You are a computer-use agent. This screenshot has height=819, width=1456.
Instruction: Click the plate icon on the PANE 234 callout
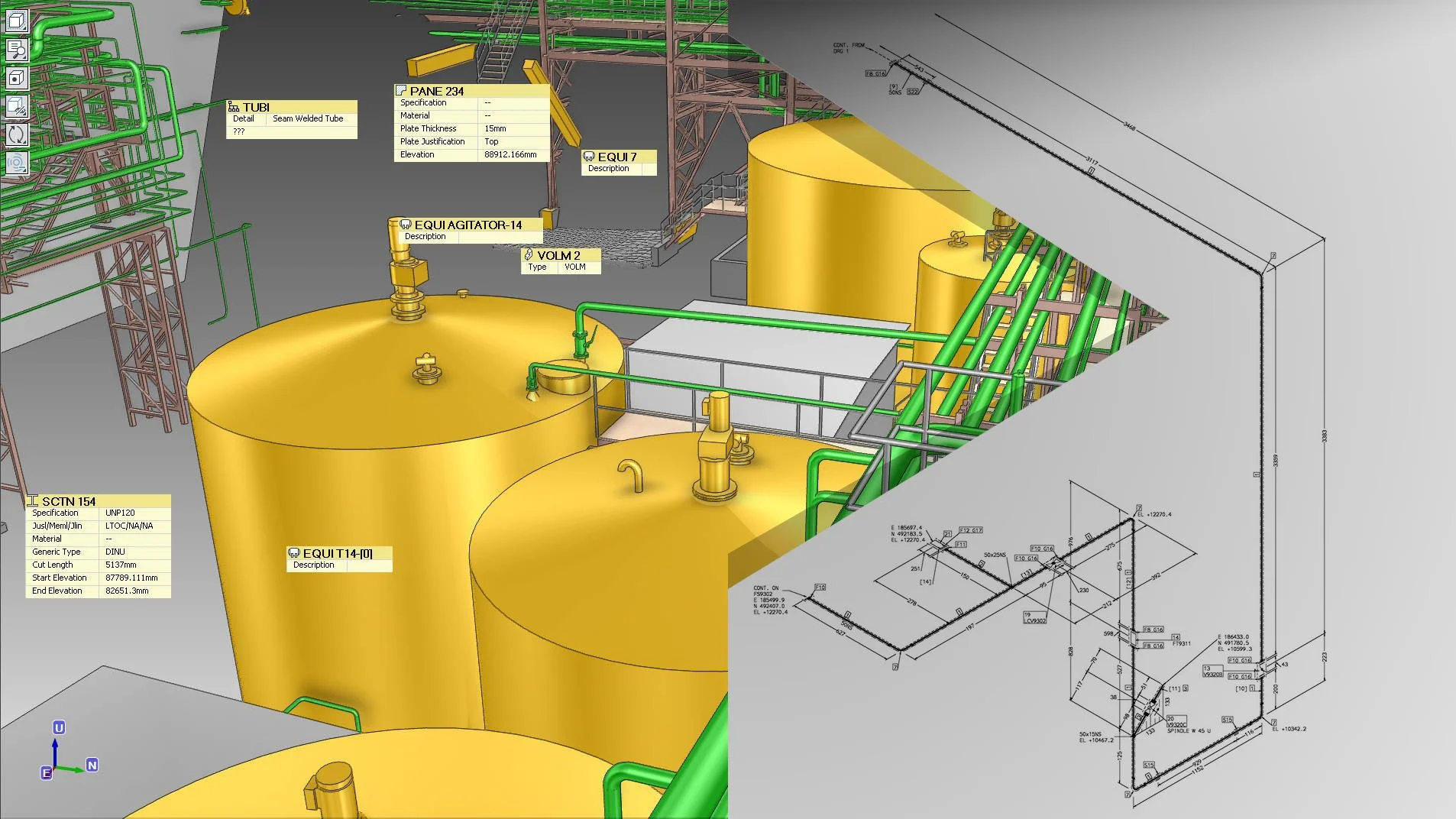[x=400, y=90]
